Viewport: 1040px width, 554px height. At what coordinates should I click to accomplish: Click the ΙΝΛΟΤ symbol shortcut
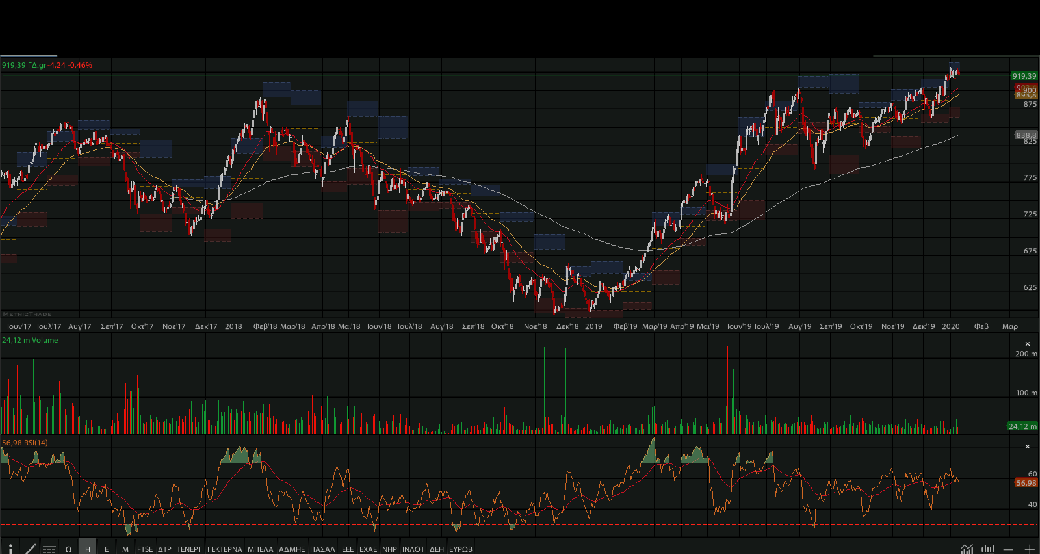coord(411,548)
